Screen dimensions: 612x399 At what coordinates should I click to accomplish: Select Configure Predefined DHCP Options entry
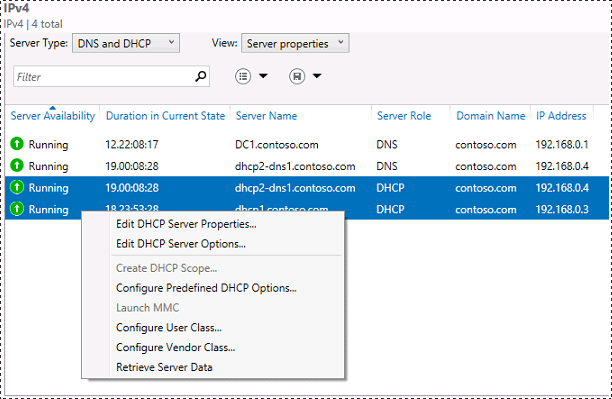click(x=206, y=288)
